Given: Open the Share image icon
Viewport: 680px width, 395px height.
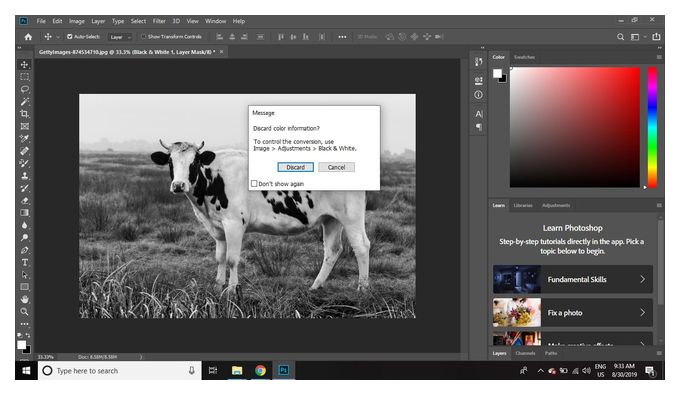Looking at the screenshot, I should click(657, 37).
